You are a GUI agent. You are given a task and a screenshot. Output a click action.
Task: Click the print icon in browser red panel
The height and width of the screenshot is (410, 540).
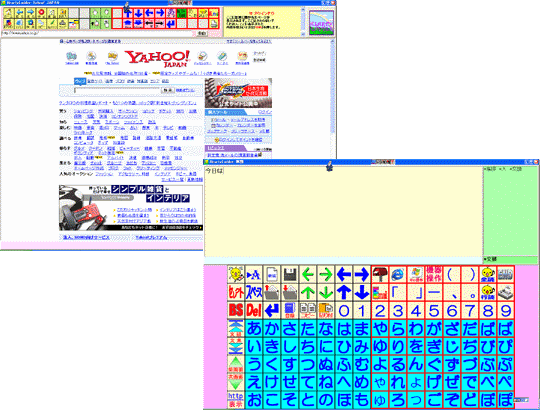pyautogui.click(x=214, y=24)
